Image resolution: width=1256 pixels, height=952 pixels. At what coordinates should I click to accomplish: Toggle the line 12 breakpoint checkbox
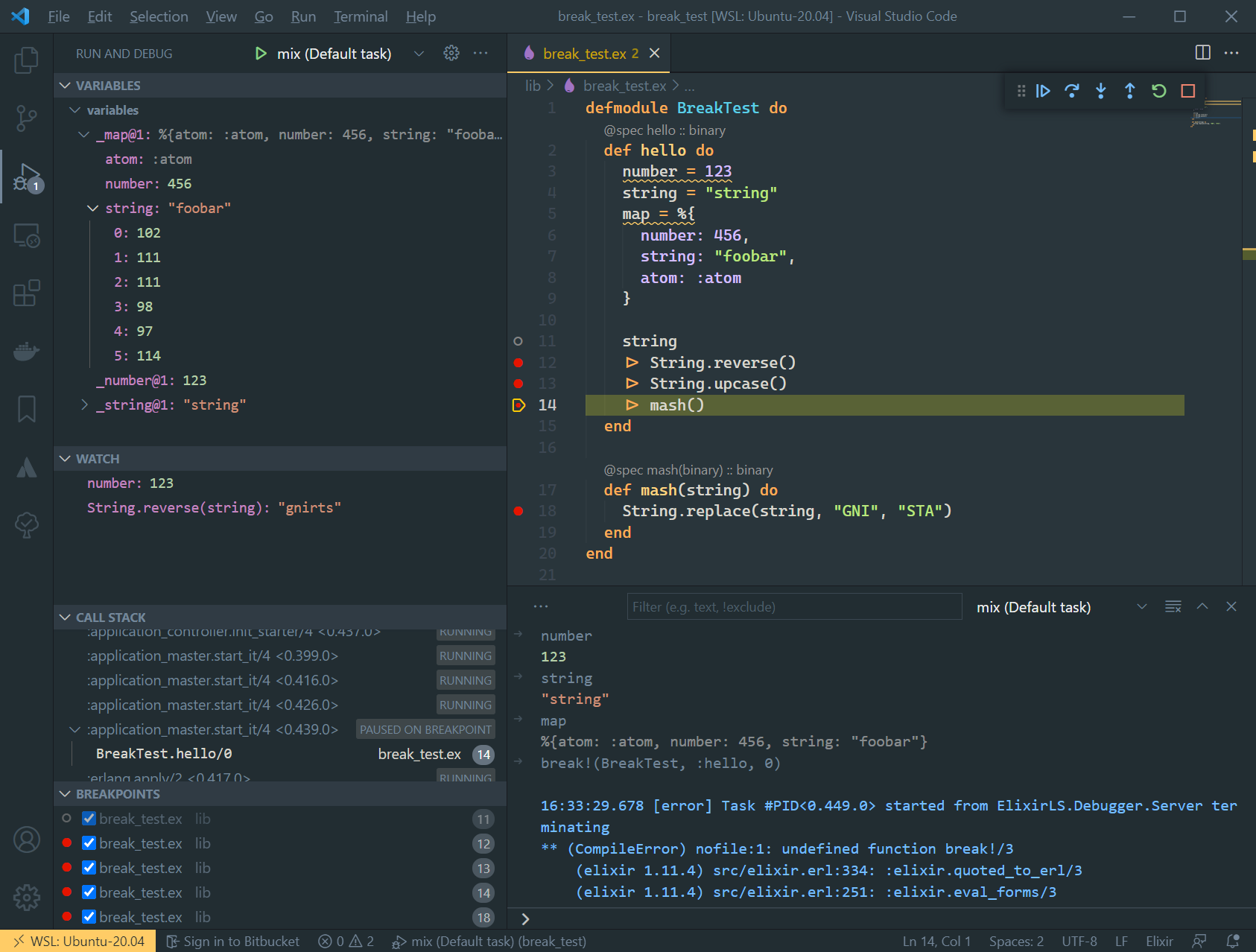click(x=89, y=843)
